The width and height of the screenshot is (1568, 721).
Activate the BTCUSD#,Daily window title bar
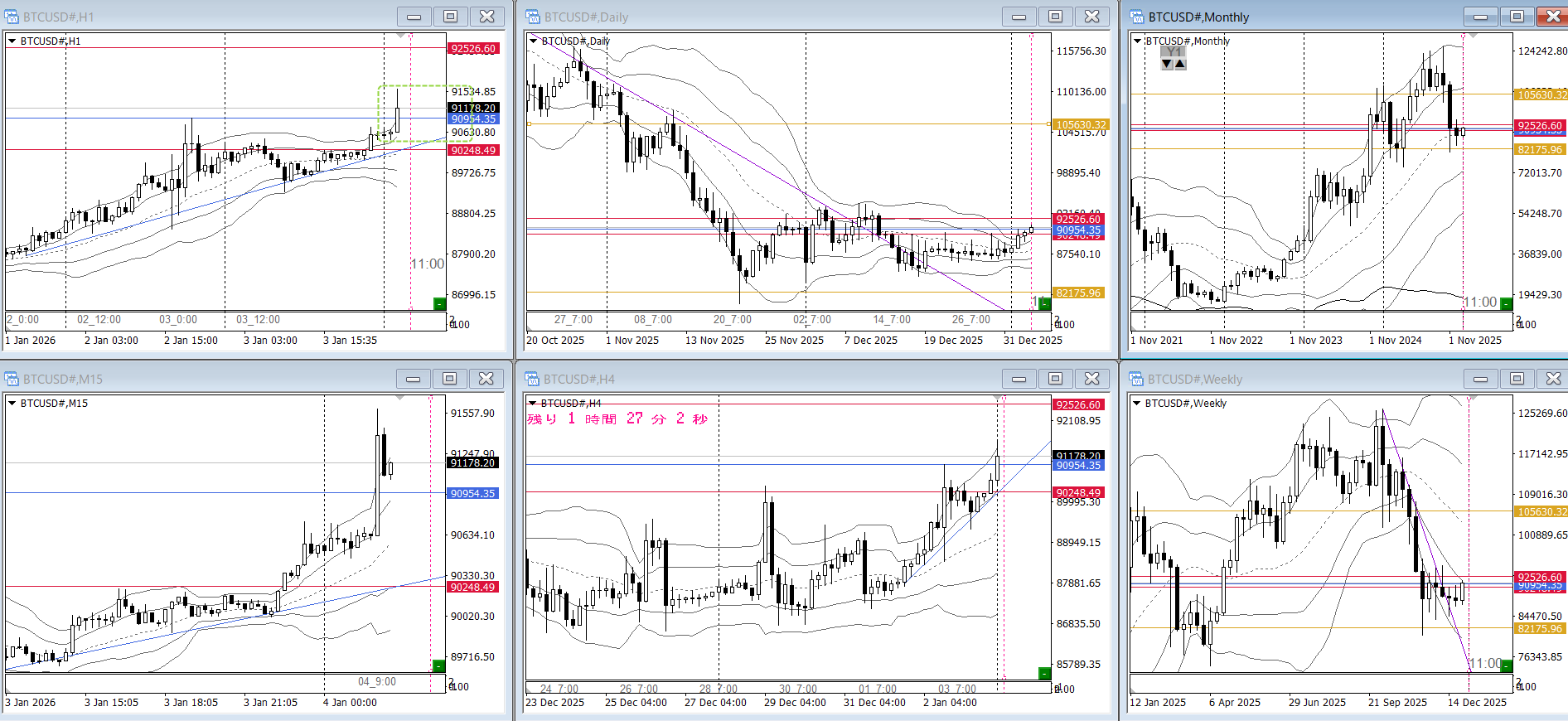(746, 17)
